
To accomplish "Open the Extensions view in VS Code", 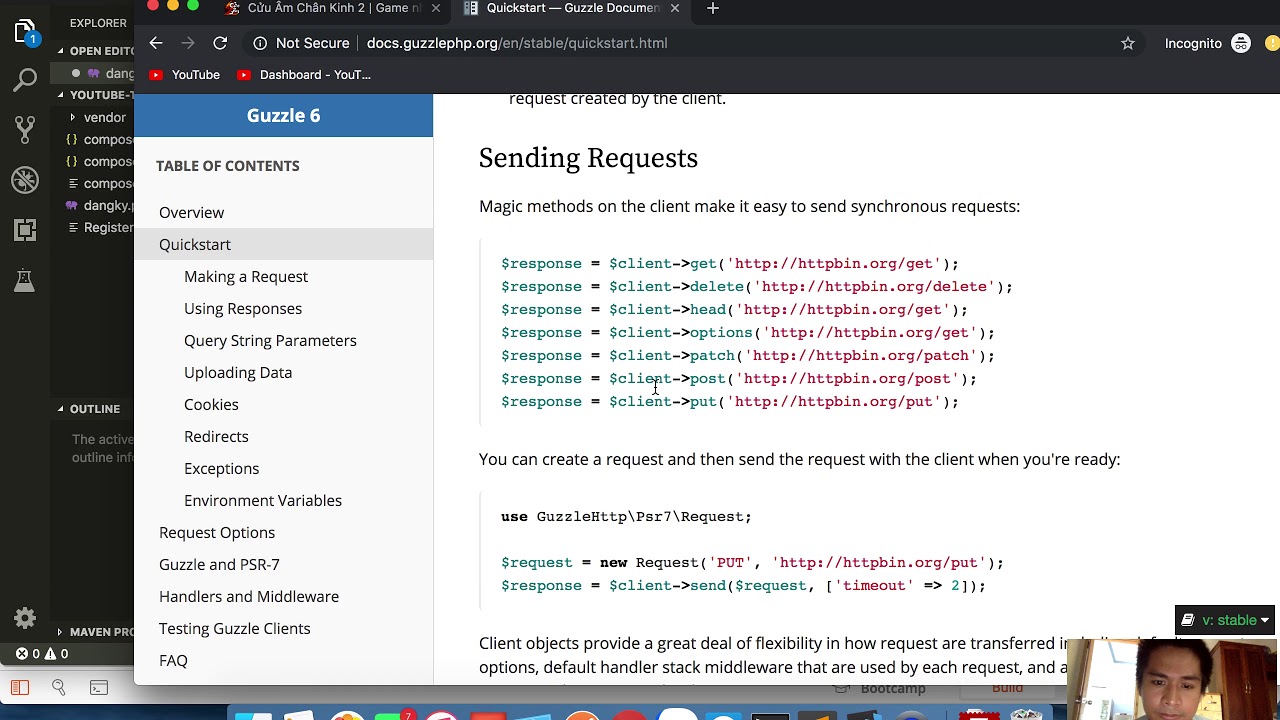I will [25, 229].
